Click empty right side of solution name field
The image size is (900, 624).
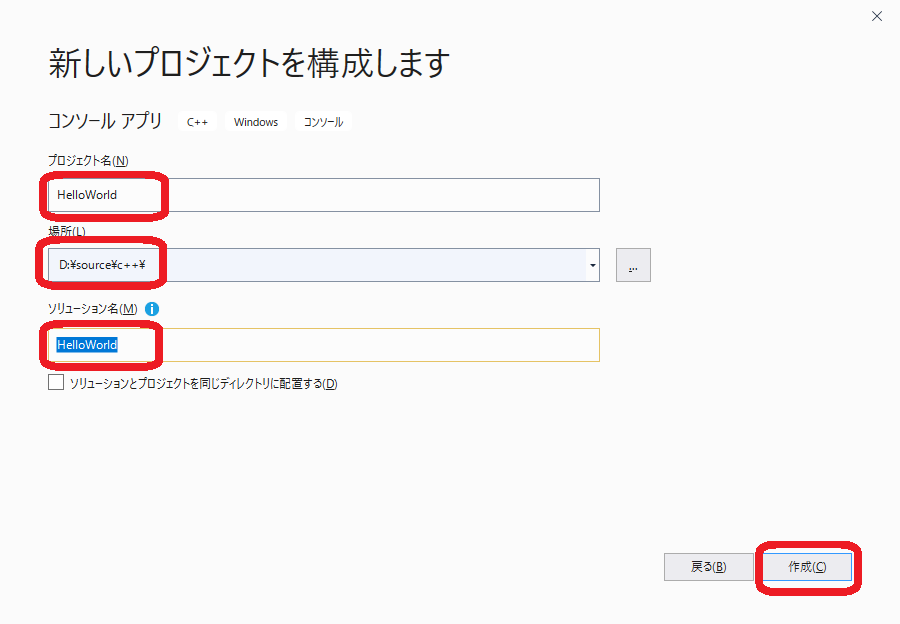[400, 345]
